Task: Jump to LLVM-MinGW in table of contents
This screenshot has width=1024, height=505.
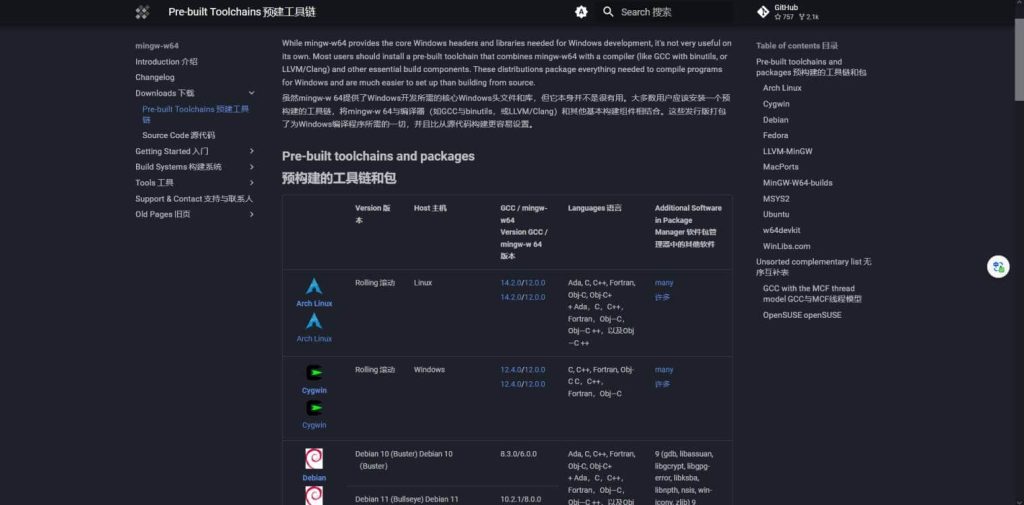Action: 787,151
